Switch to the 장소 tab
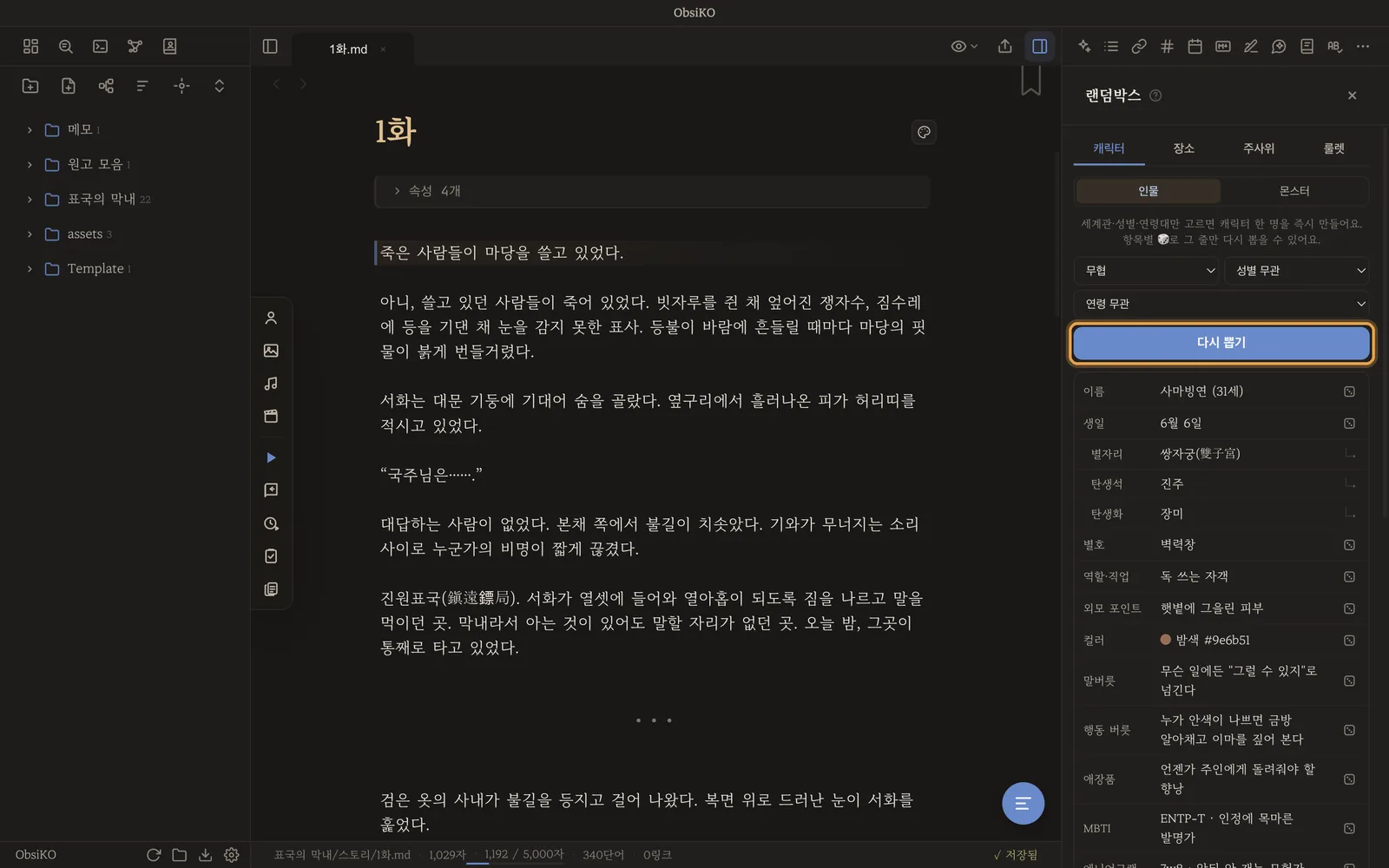The height and width of the screenshot is (868, 1389). 1183,148
